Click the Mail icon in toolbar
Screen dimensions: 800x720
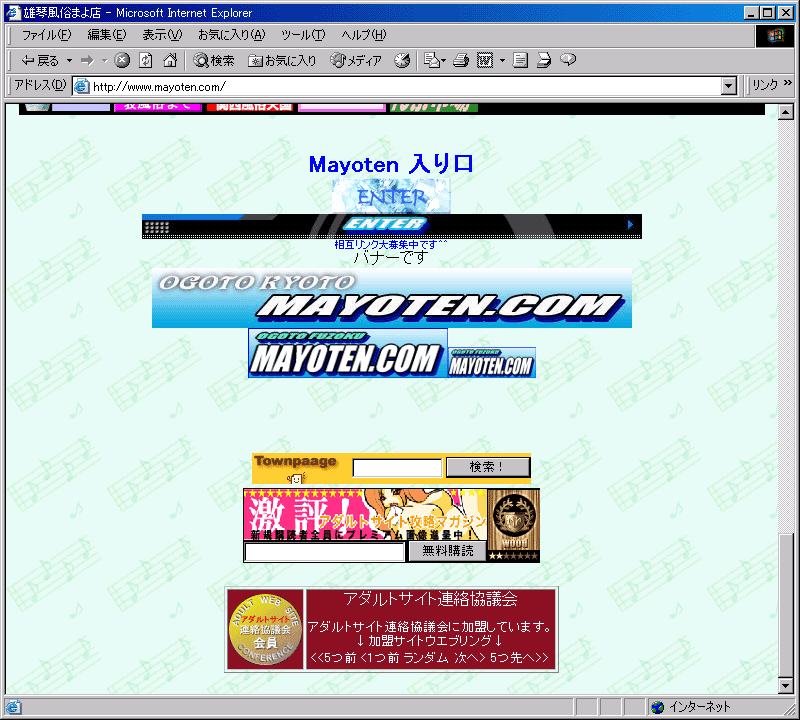pos(435,61)
